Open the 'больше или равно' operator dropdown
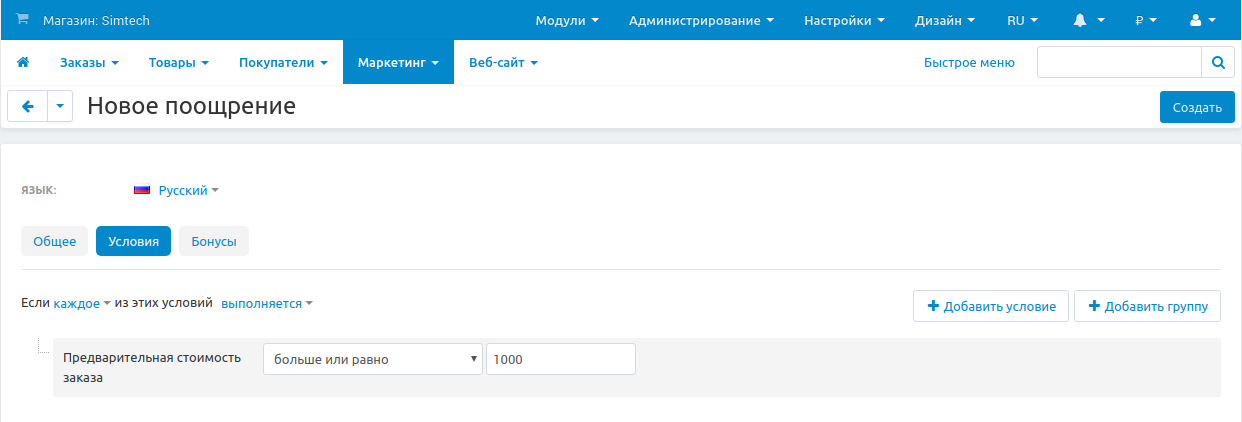Screen dimensions: 1242x422 click(372, 359)
